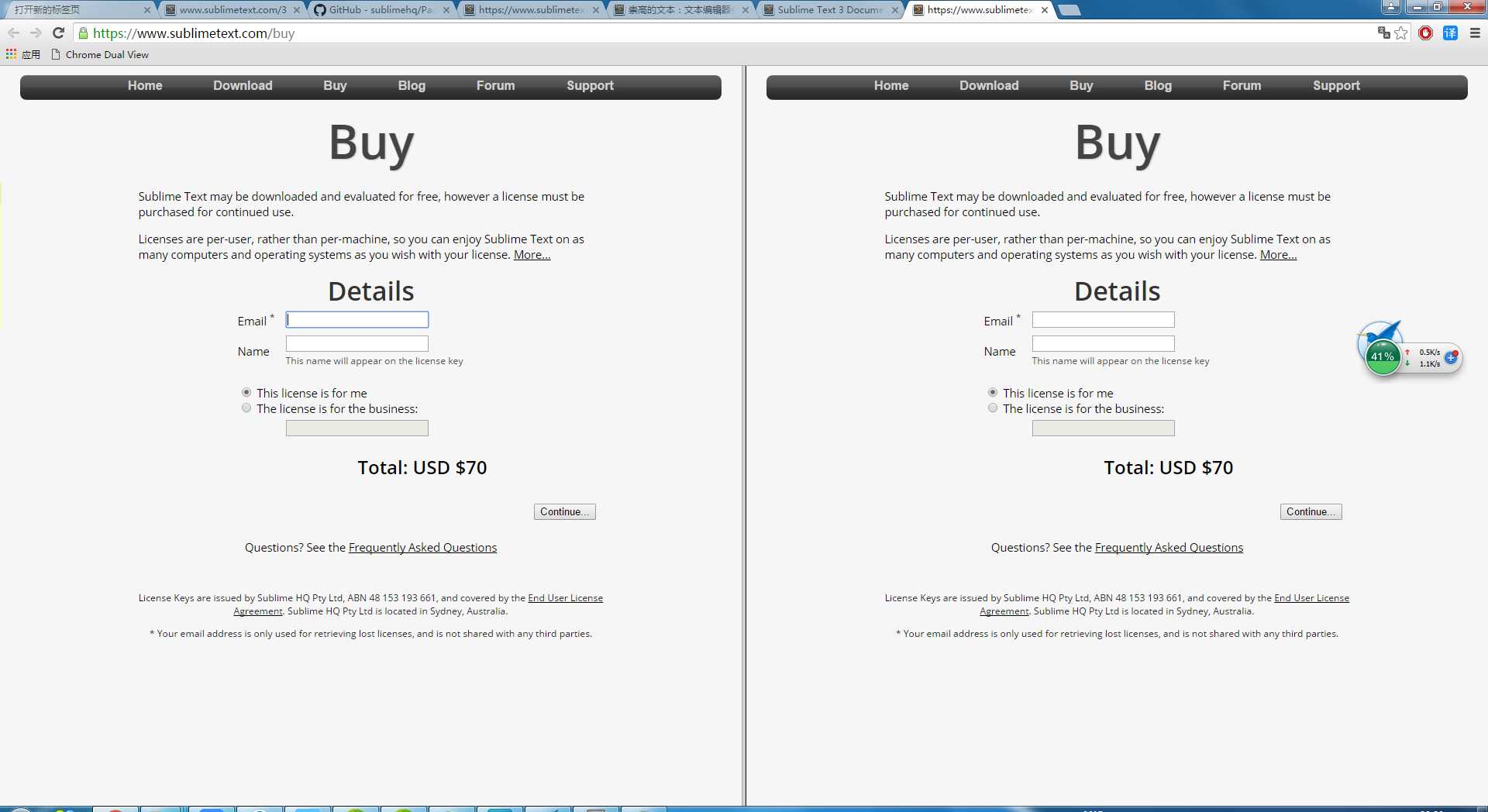Open Support in the right pane navbar
The height and width of the screenshot is (812, 1488).
click(1336, 86)
